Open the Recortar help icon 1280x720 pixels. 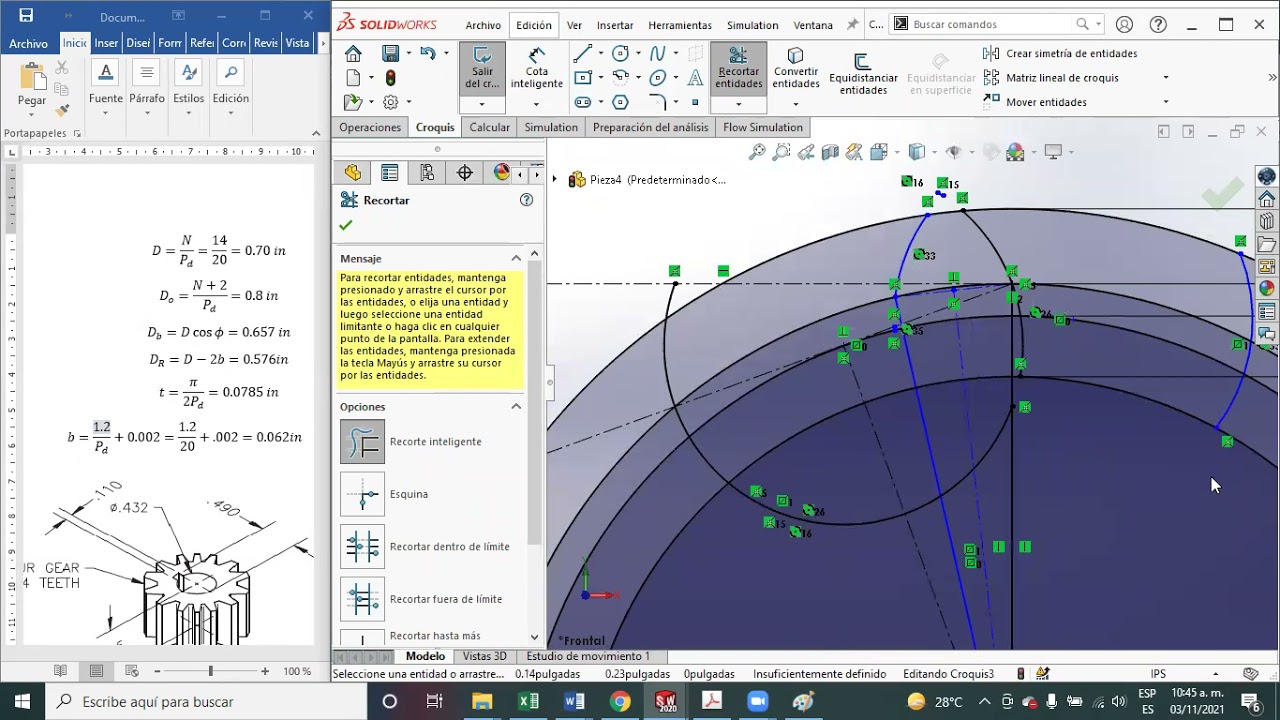pos(527,200)
